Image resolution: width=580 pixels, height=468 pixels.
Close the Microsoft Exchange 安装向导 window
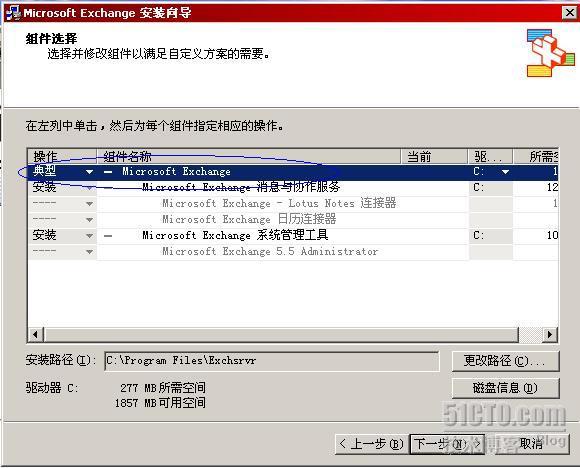click(x=570, y=13)
